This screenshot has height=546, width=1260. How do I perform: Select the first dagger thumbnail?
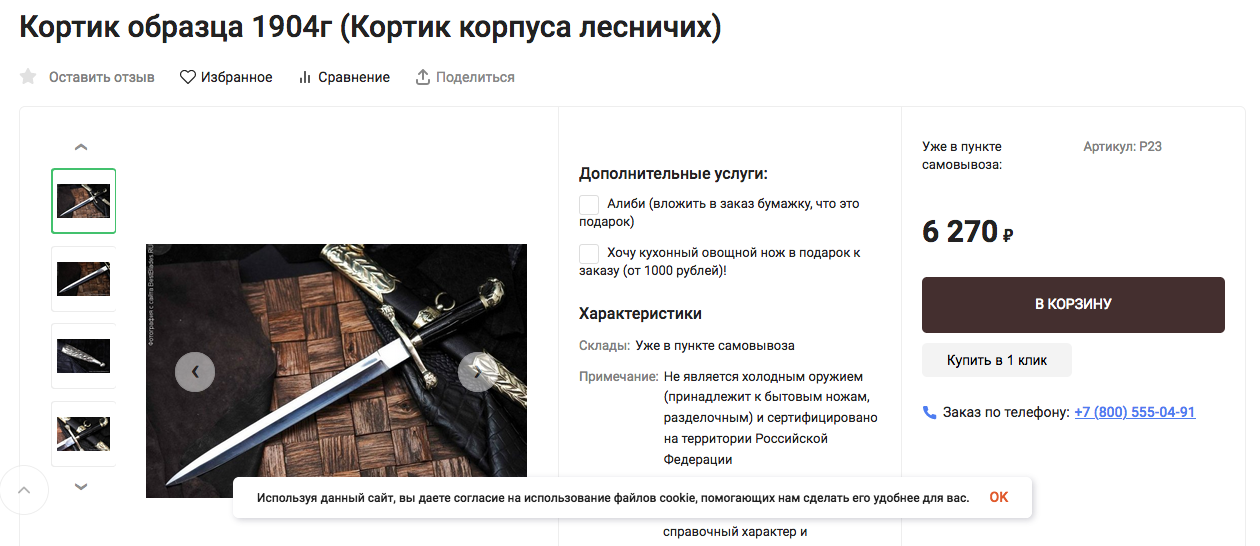point(83,201)
